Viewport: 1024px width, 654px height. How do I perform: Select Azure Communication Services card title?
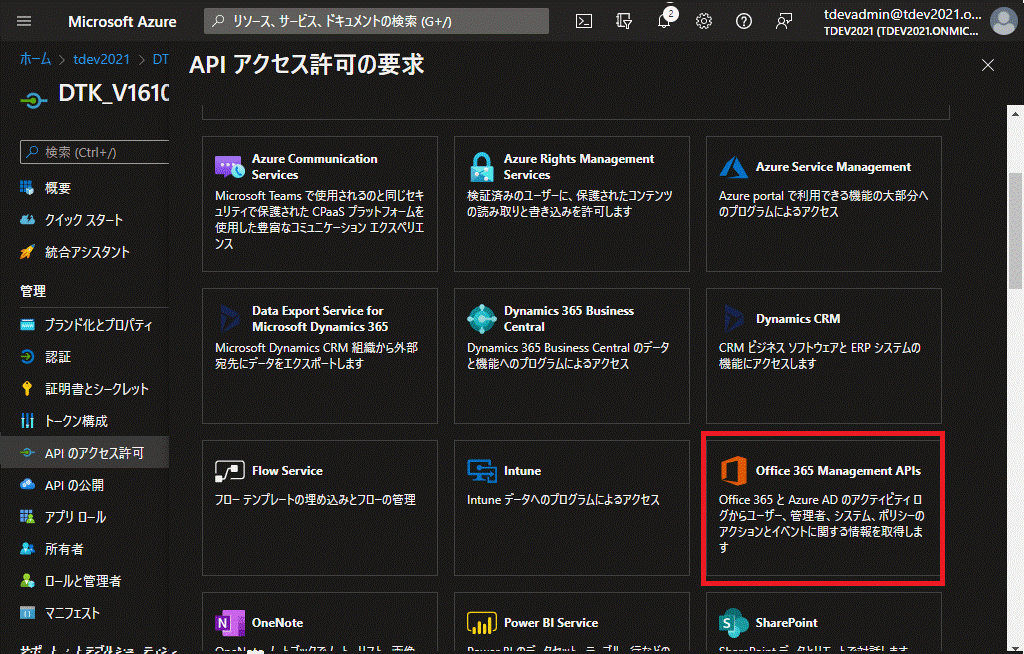[x=314, y=167]
